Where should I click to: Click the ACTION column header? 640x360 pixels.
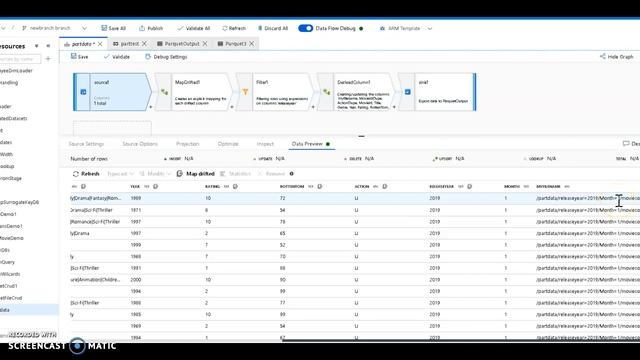click(362, 187)
